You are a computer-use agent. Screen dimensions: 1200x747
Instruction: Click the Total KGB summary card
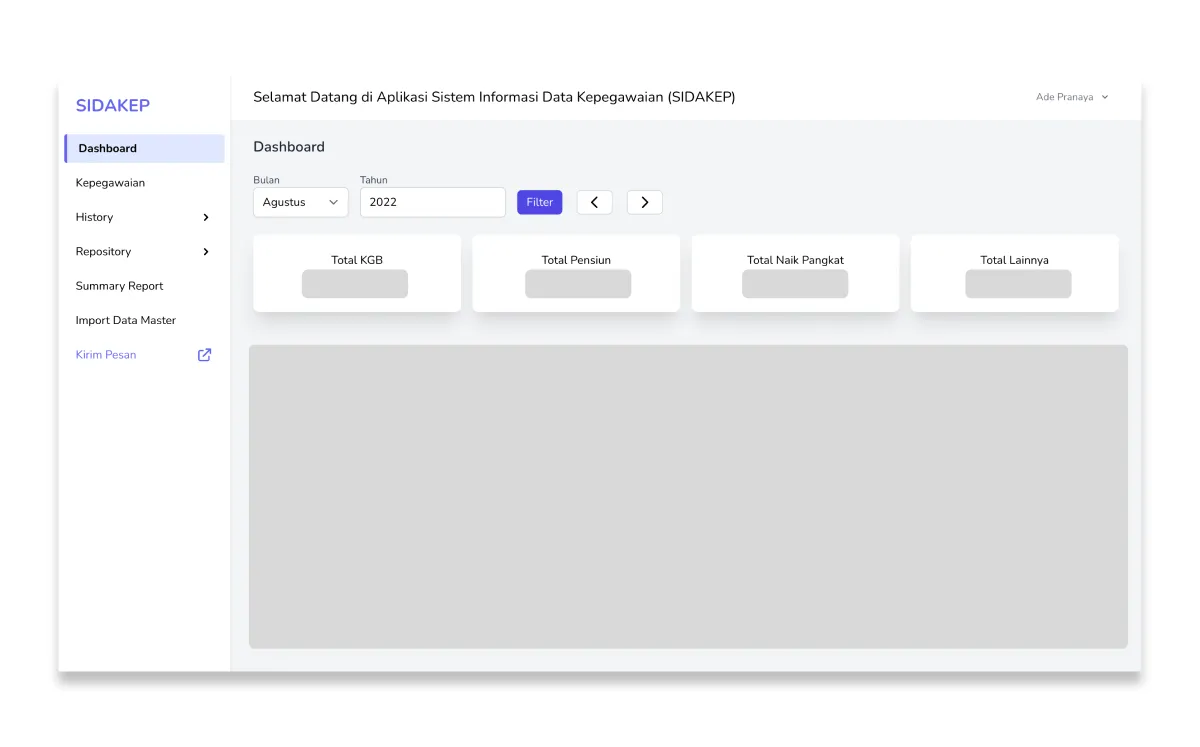(x=356, y=272)
